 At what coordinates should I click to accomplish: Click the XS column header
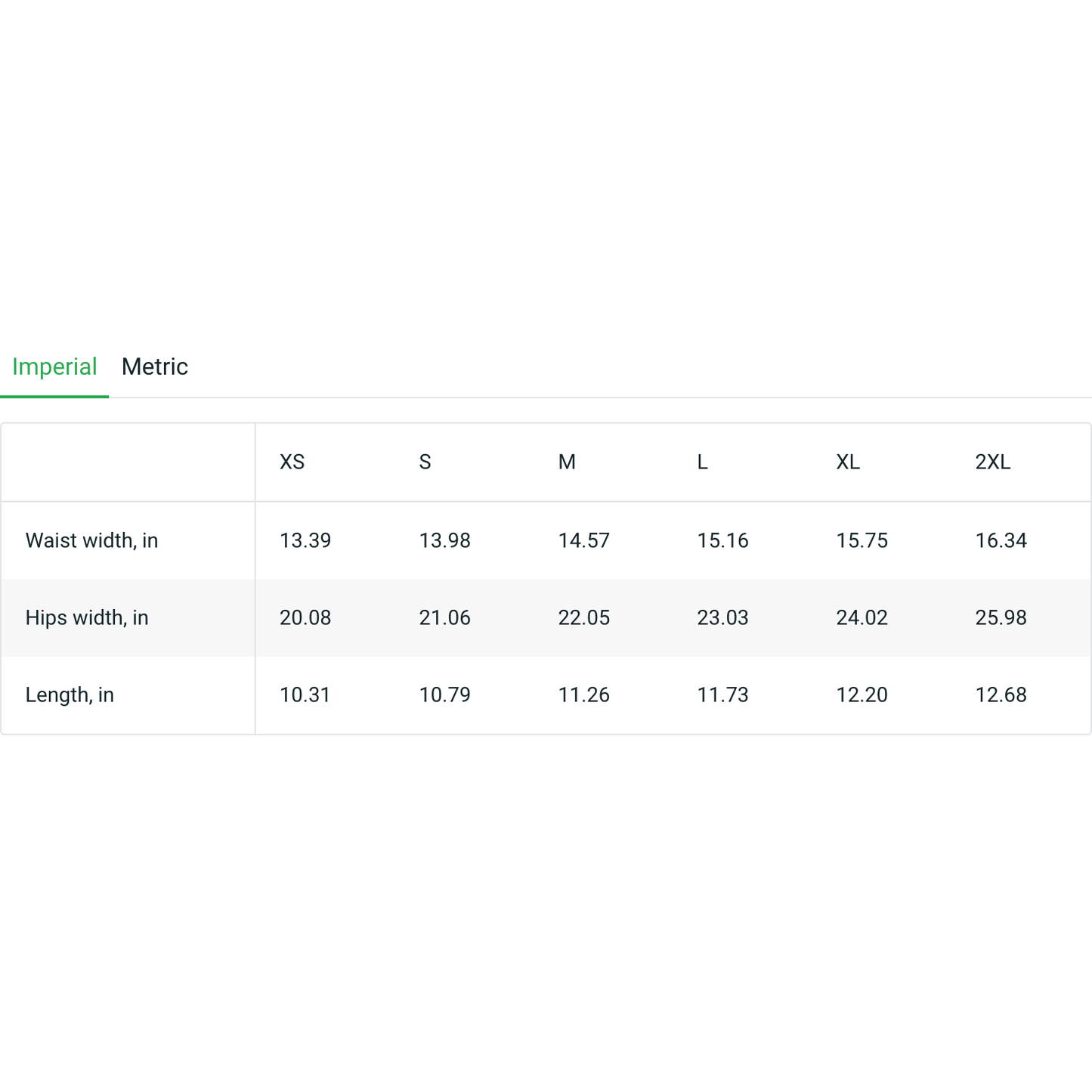pyautogui.click(x=292, y=462)
